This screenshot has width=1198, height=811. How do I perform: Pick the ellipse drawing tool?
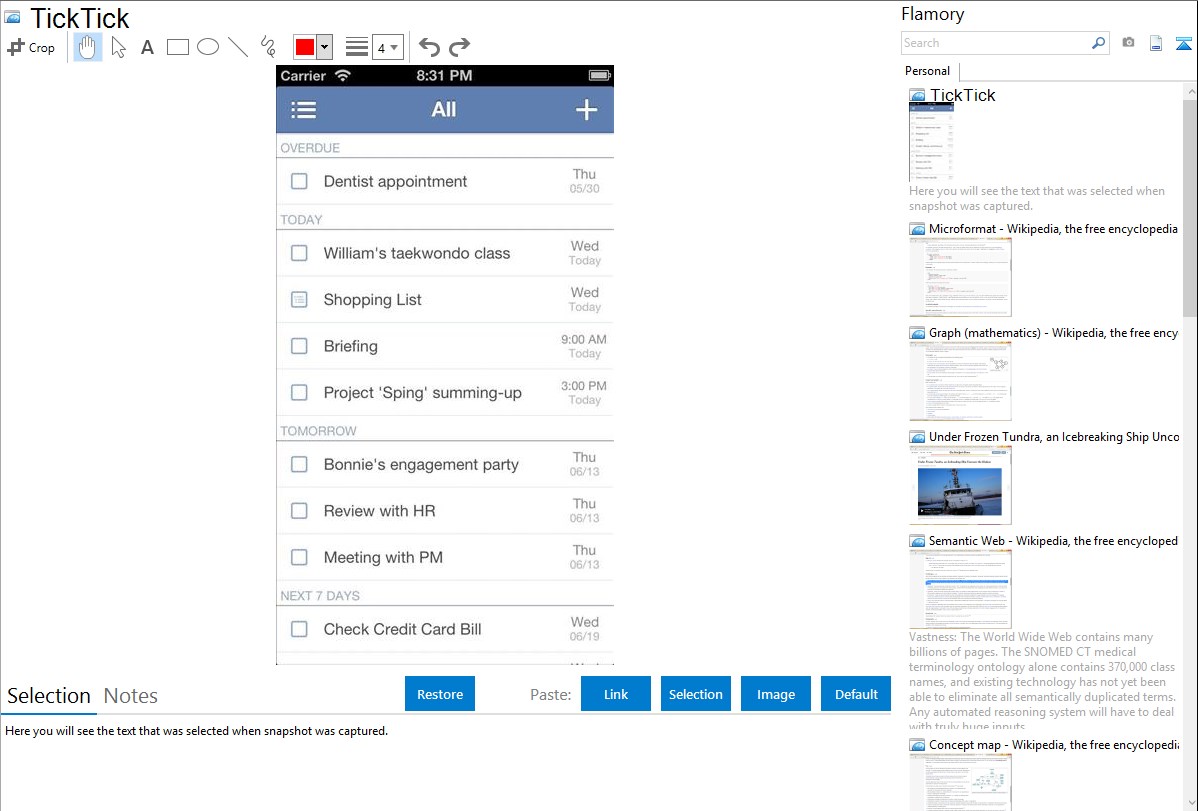[x=208, y=47]
